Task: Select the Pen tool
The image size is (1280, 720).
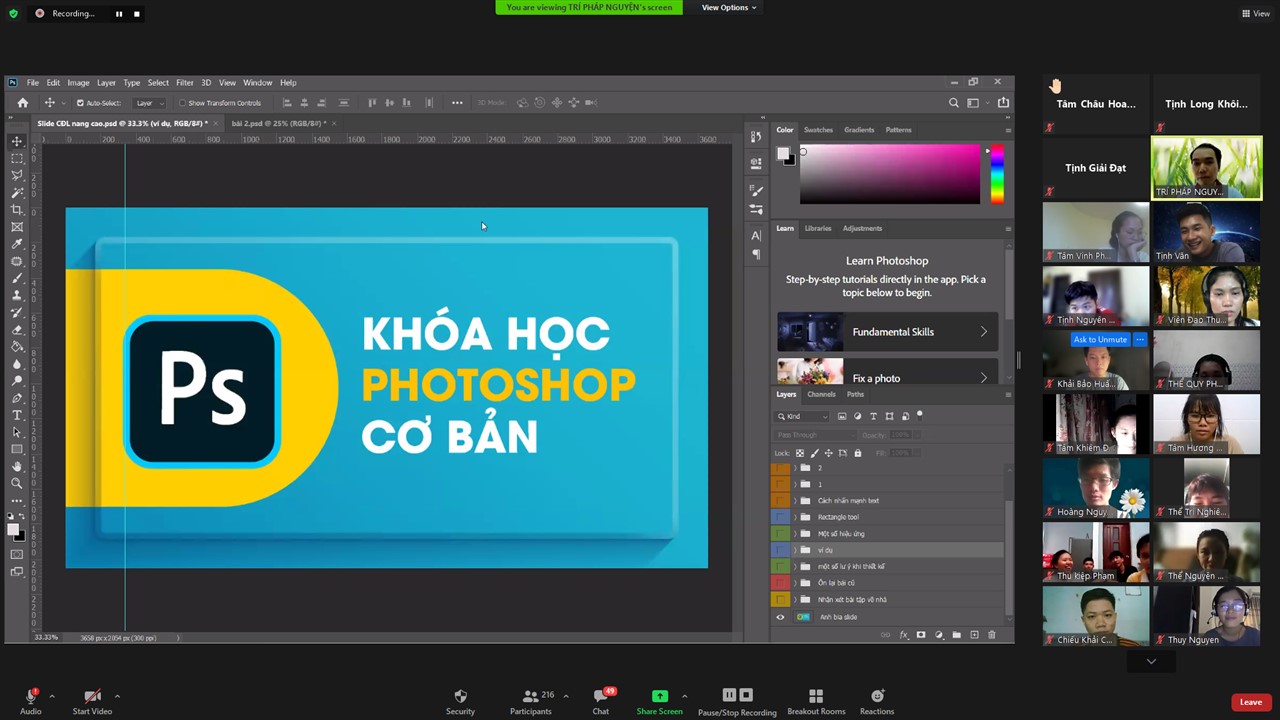Action: (17, 398)
